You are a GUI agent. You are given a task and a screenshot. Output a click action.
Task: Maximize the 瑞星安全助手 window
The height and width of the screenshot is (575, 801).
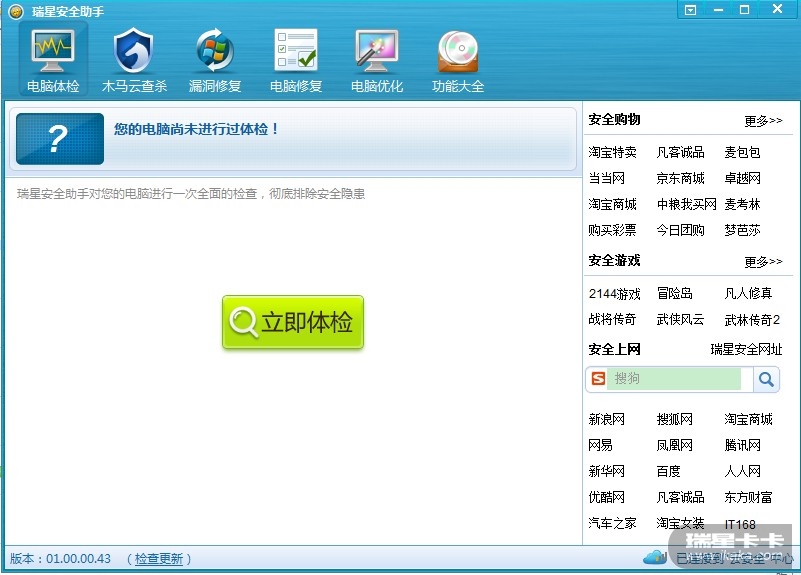[x=744, y=10]
